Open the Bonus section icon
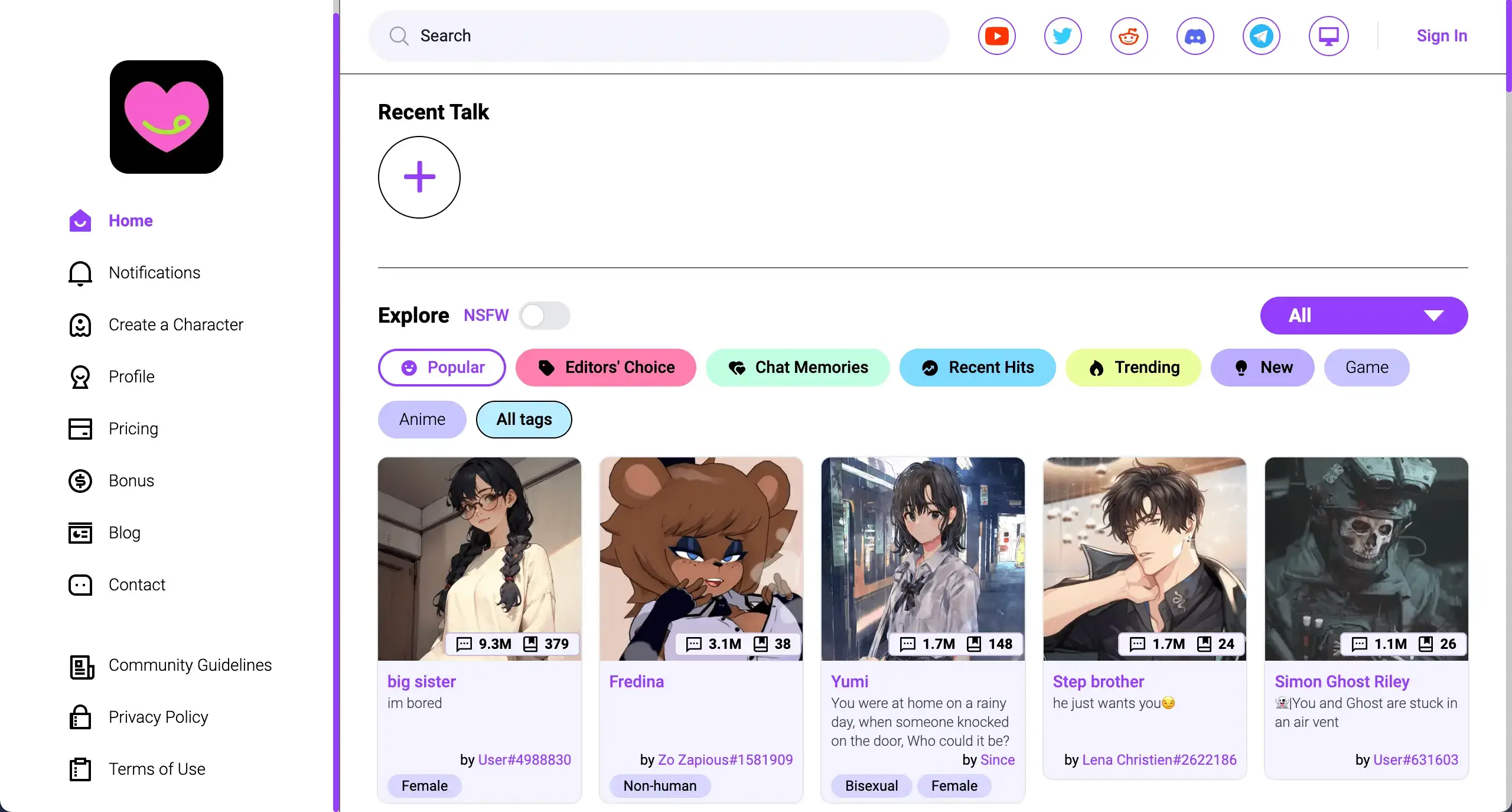Screen dimensions: 1512x812 point(80,481)
